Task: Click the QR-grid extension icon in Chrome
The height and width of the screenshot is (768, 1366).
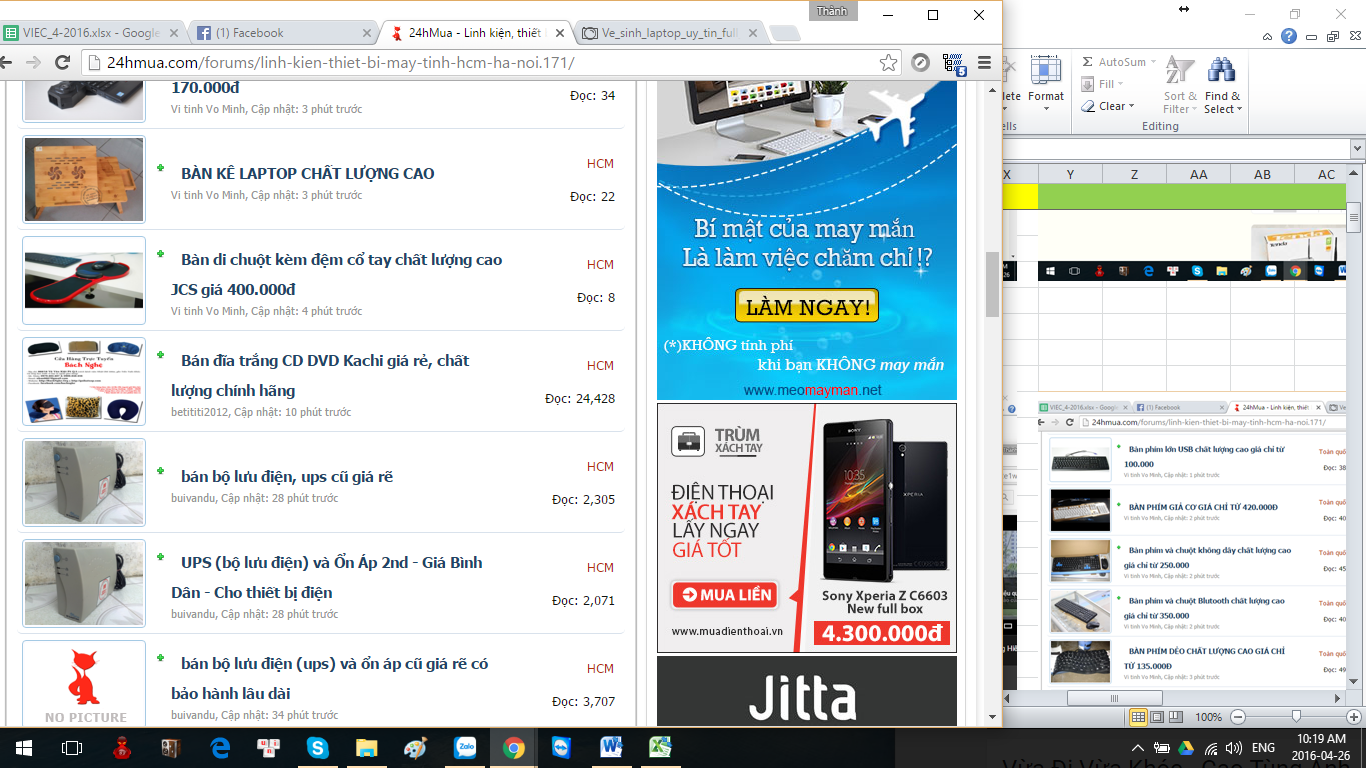Action: tap(952, 64)
